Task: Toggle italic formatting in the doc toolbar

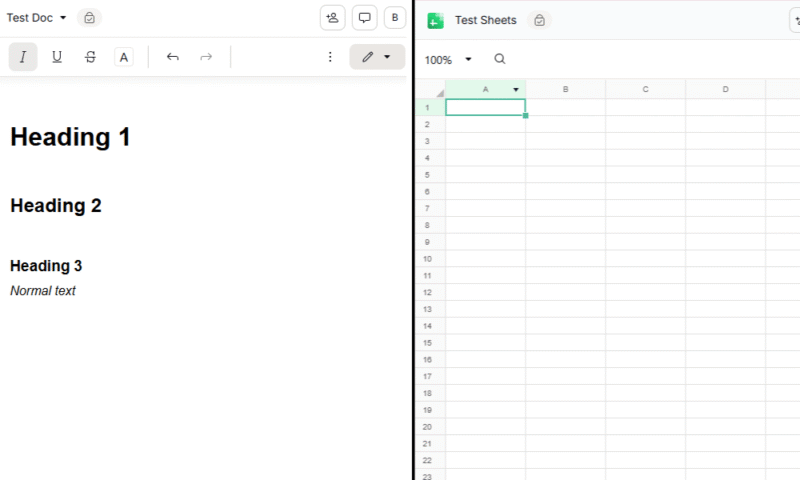Action: 23,57
